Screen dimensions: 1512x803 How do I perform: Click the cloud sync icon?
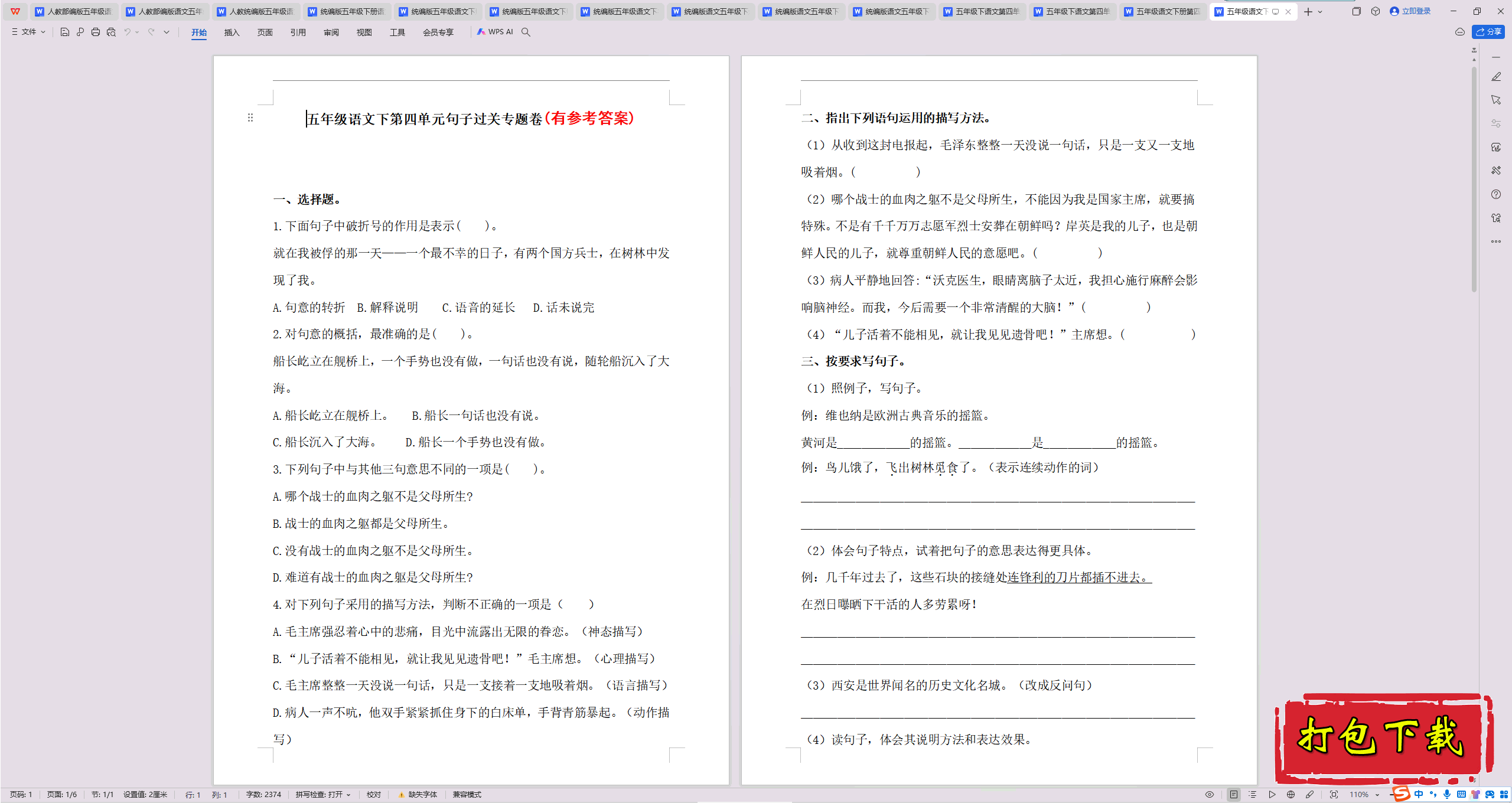coord(1460,32)
